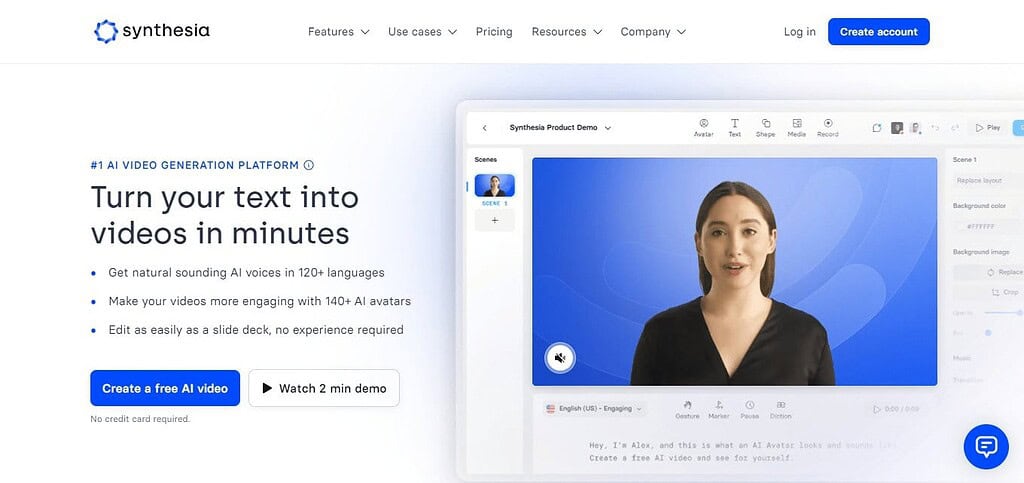Open the Diction tool
The image size is (1024, 483).
tap(781, 410)
